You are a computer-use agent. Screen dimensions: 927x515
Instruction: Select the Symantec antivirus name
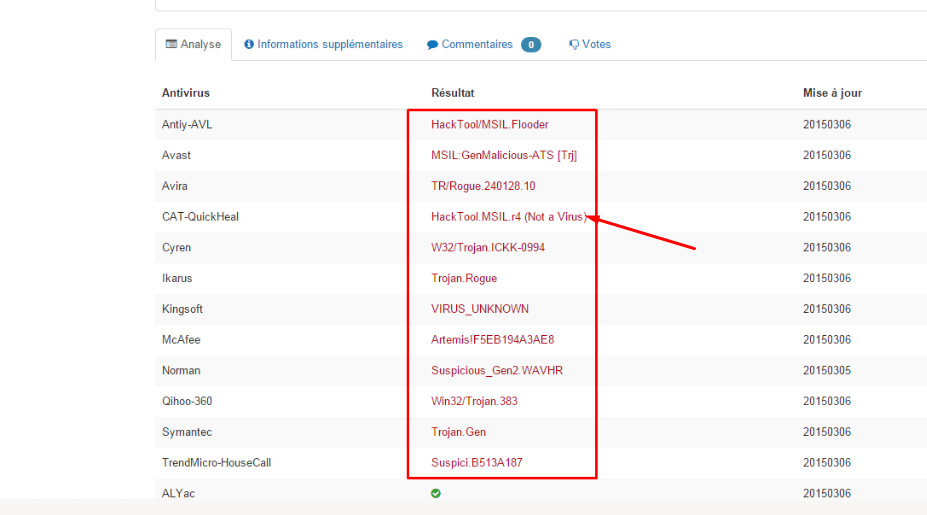point(187,432)
